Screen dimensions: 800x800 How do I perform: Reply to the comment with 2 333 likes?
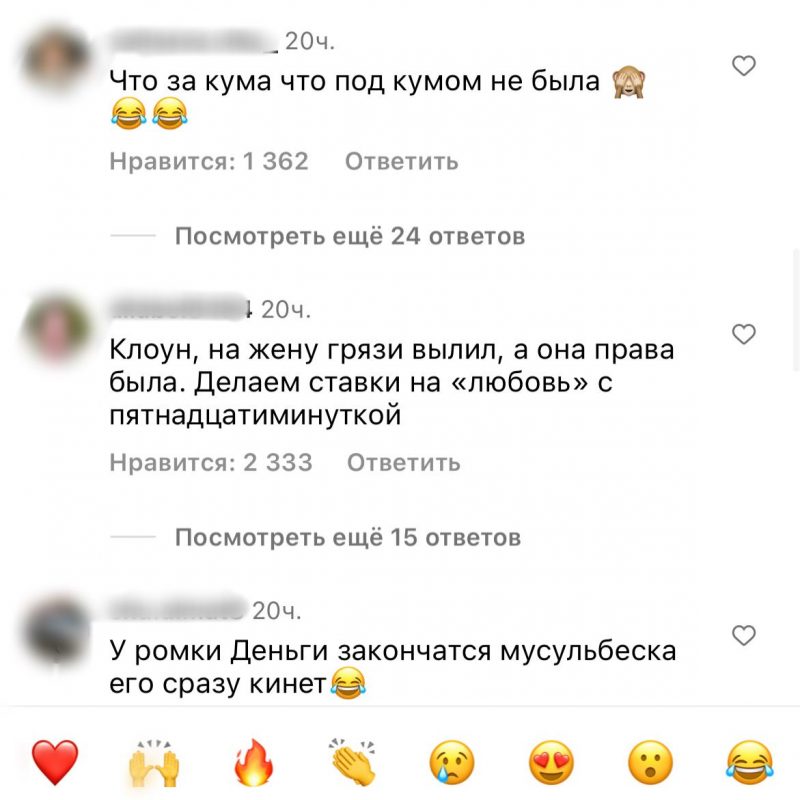pos(404,463)
